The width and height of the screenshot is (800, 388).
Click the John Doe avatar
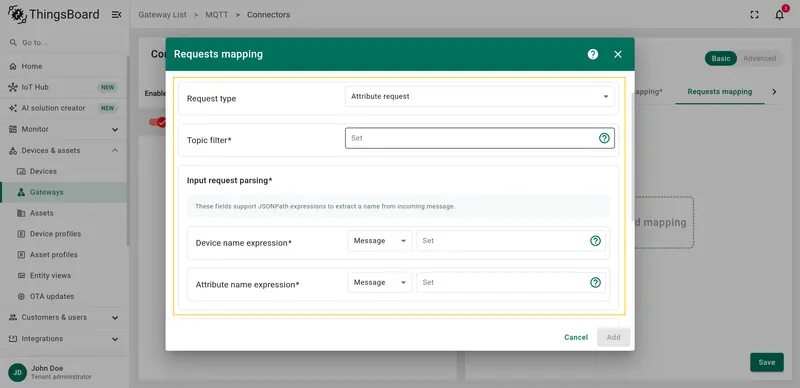coord(17,372)
